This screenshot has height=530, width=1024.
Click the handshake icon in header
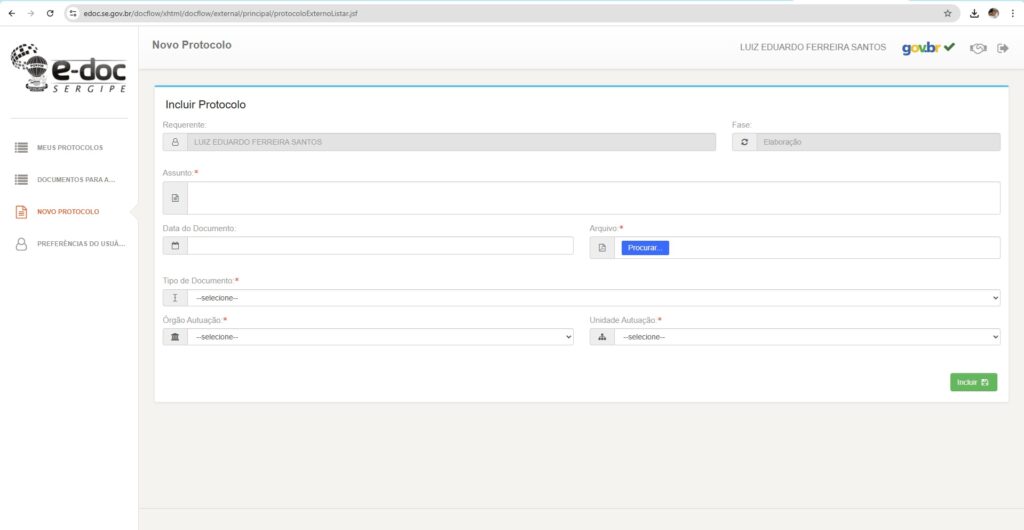978,48
